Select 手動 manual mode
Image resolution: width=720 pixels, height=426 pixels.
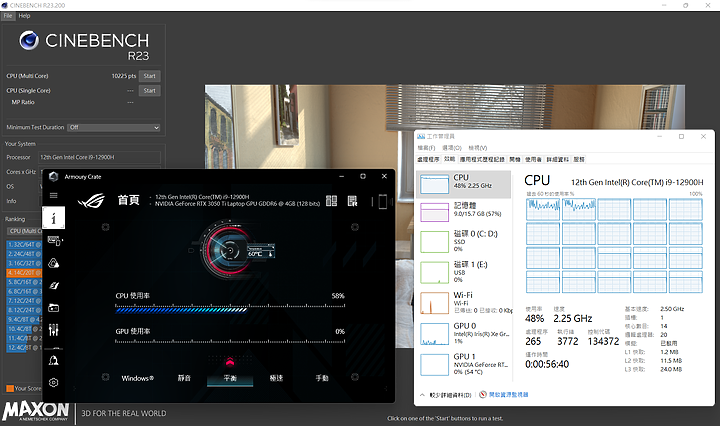pos(322,378)
